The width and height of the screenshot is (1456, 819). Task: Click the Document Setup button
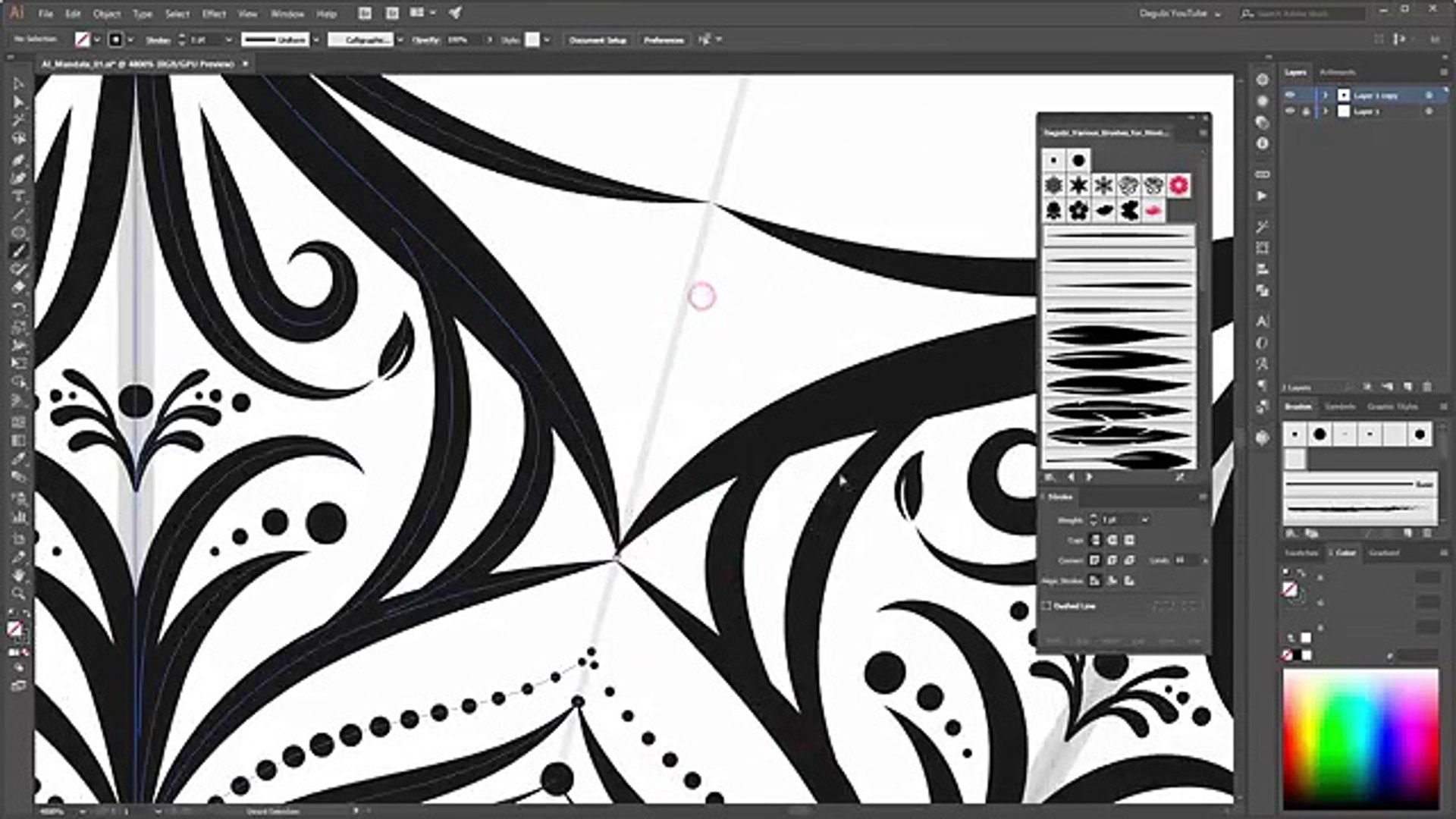point(598,39)
